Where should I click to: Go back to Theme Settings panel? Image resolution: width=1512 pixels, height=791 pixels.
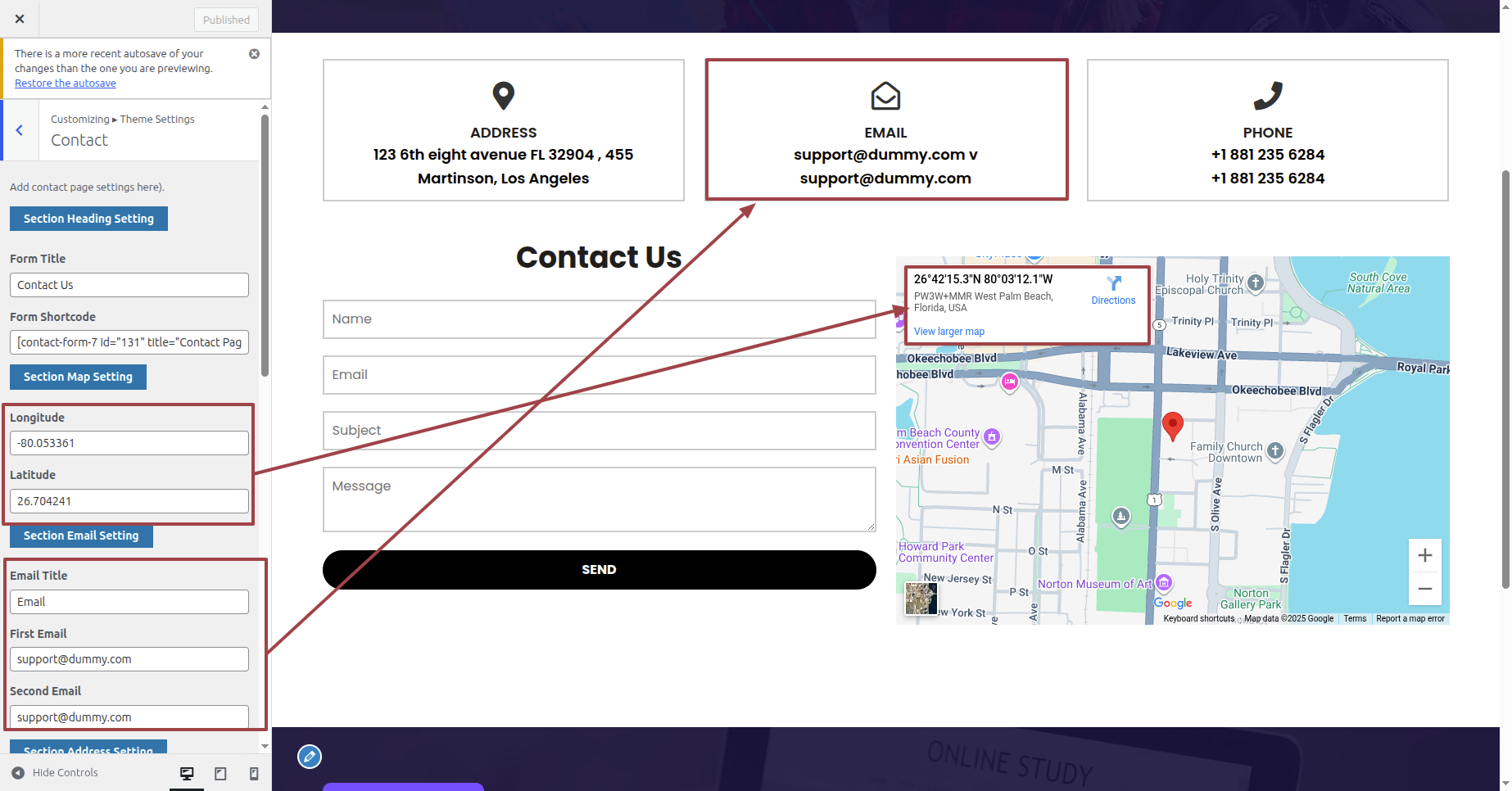(x=20, y=130)
